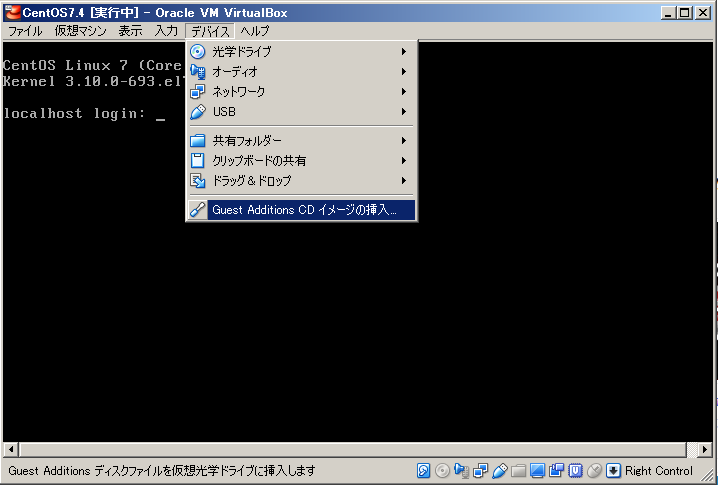Click the CPU virtualization status icon
The height and width of the screenshot is (485, 718).
tap(576, 470)
